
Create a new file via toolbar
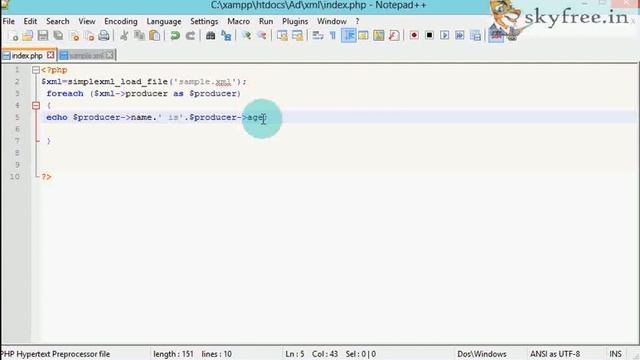coord(13,36)
